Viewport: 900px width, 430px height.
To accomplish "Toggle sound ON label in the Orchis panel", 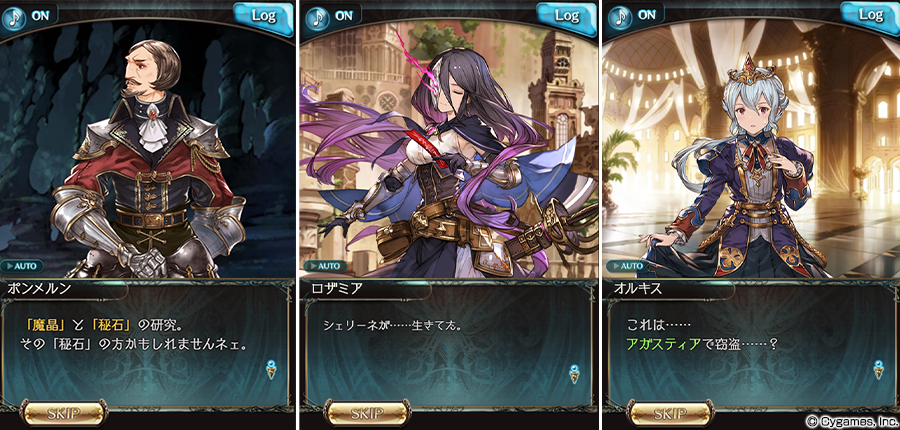I will [x=647, y=16].
